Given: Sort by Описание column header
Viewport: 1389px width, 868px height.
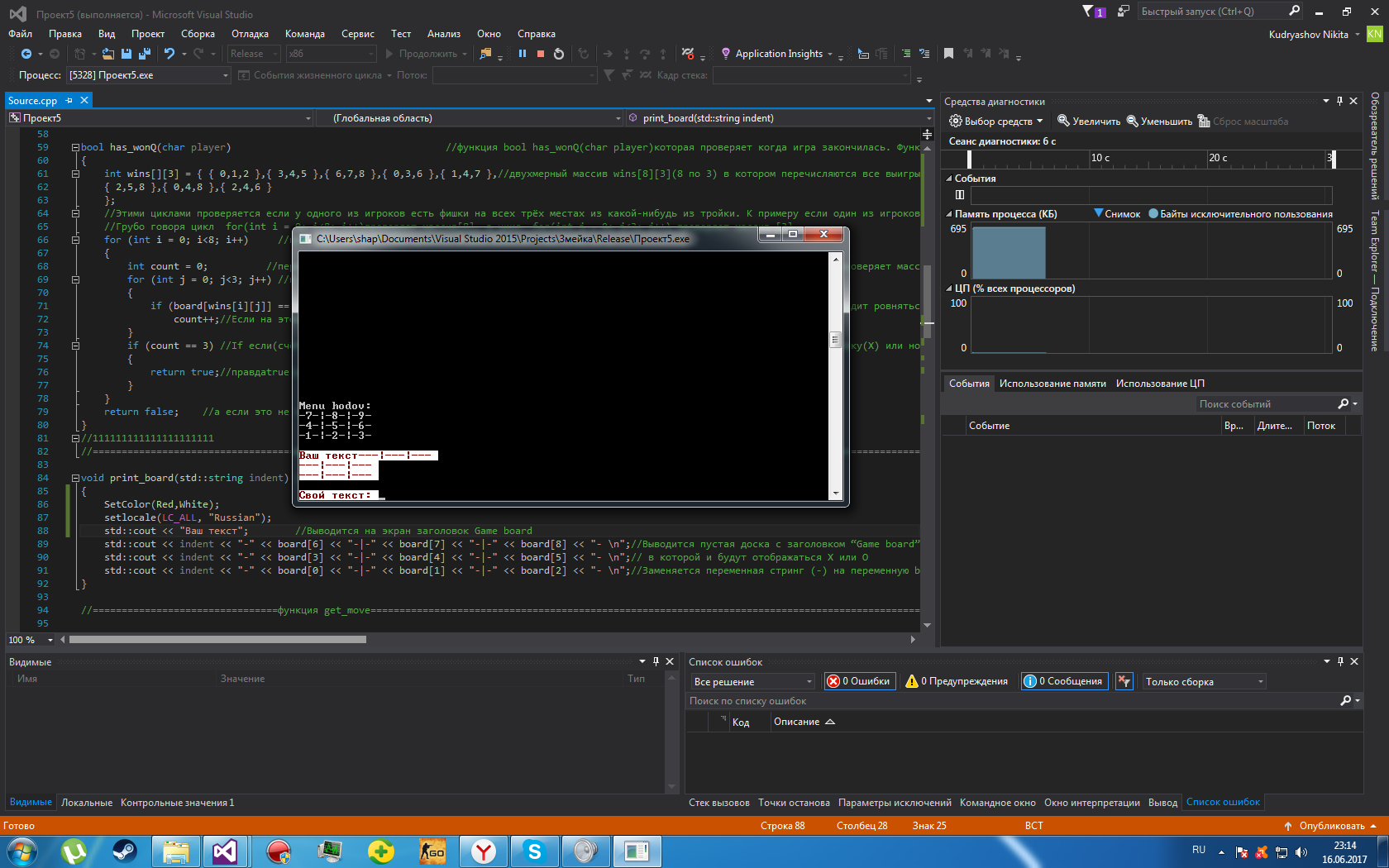Looking at the screenshot, I should click(804, 722).
